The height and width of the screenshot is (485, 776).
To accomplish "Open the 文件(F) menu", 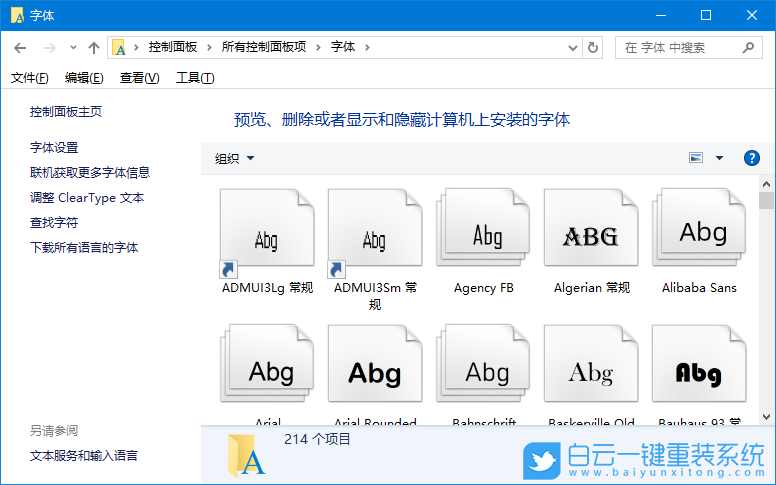I will click(x=30, y=78).
